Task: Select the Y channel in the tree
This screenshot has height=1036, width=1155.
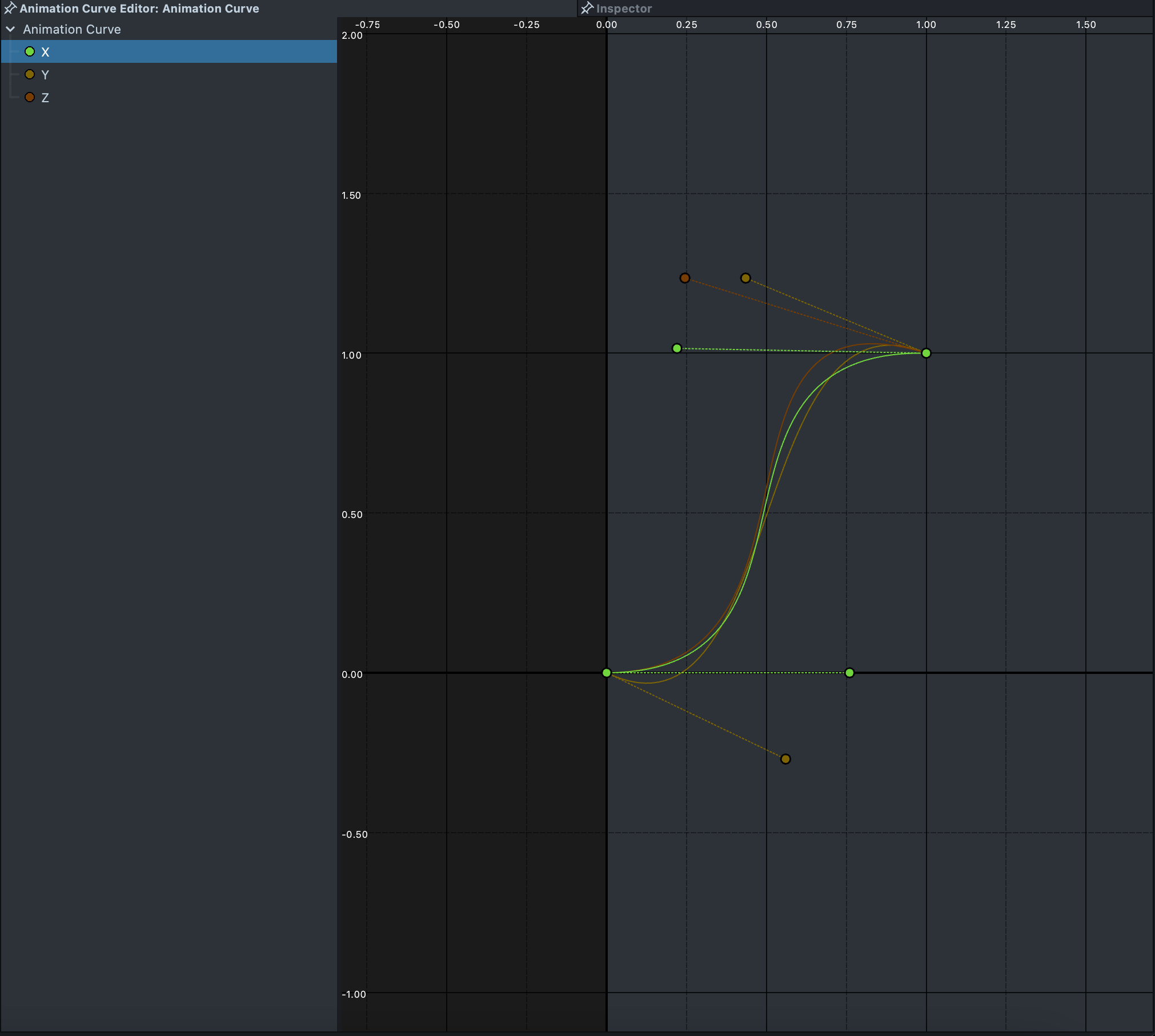Action: point(45,75)
